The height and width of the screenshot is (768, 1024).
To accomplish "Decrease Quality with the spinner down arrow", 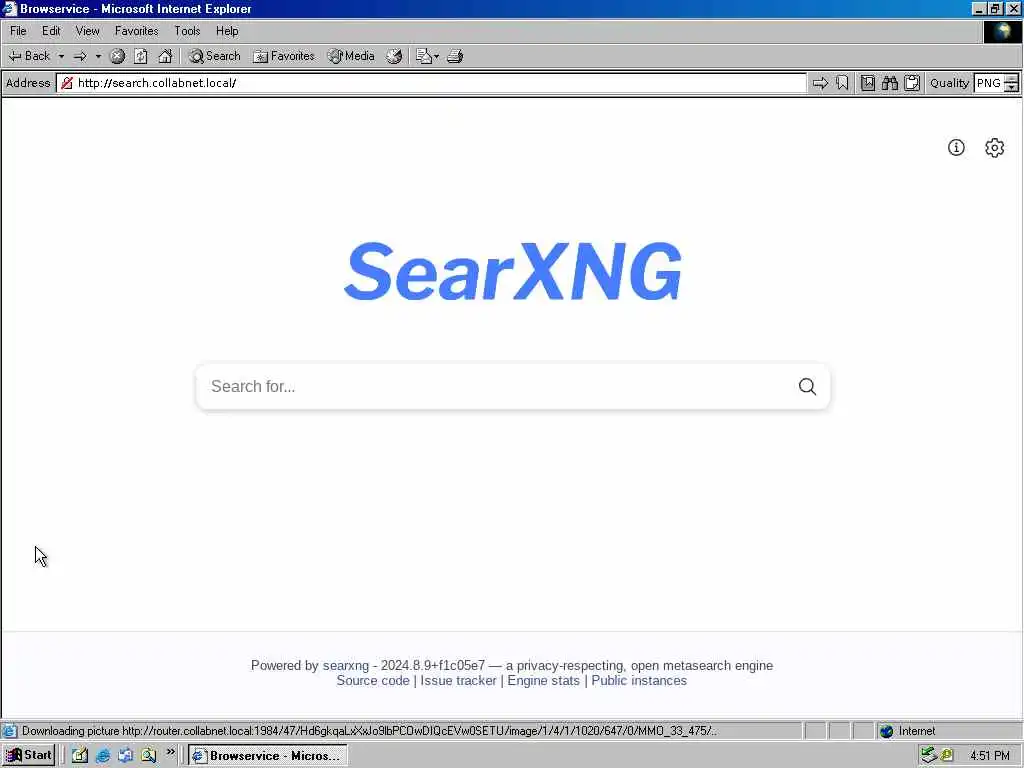I will coord(1012,88).
